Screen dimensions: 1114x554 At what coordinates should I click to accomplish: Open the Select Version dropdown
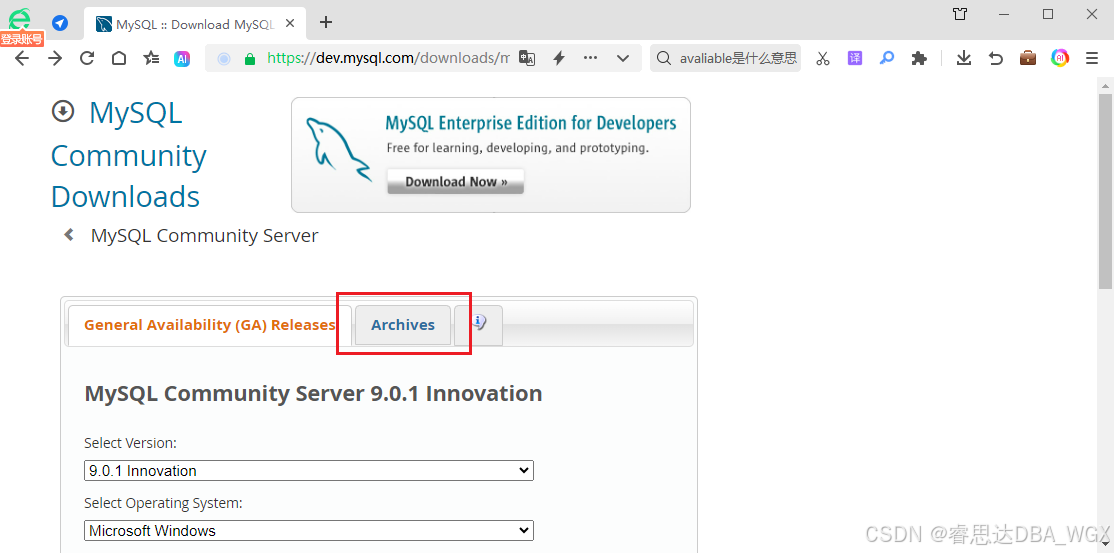click(x=309, y=471)
